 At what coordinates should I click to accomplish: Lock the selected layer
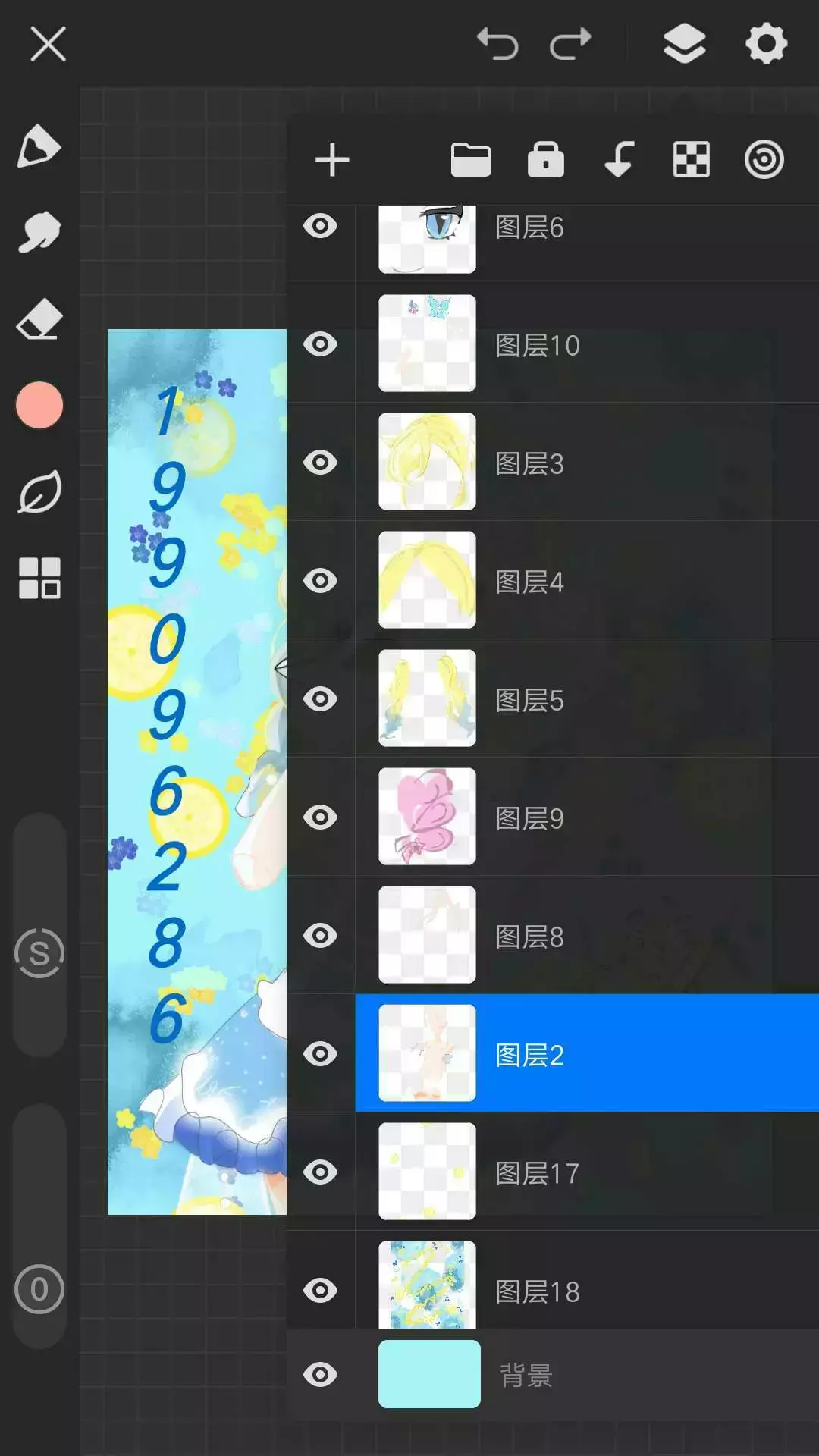pos(546,159)
